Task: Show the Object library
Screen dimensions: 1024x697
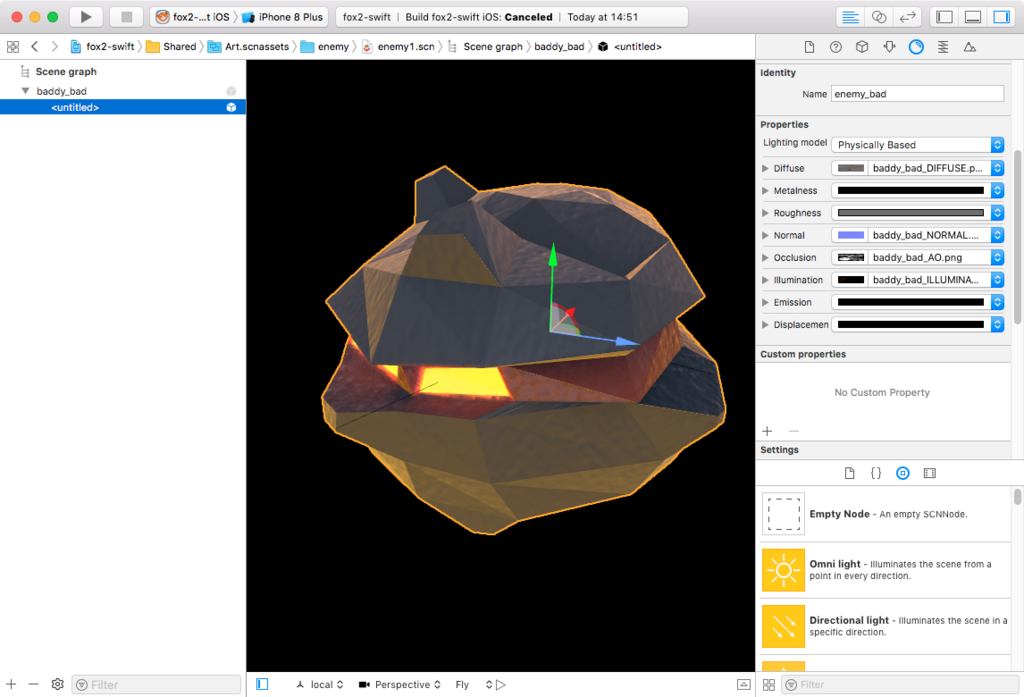Action: point(903,473)
